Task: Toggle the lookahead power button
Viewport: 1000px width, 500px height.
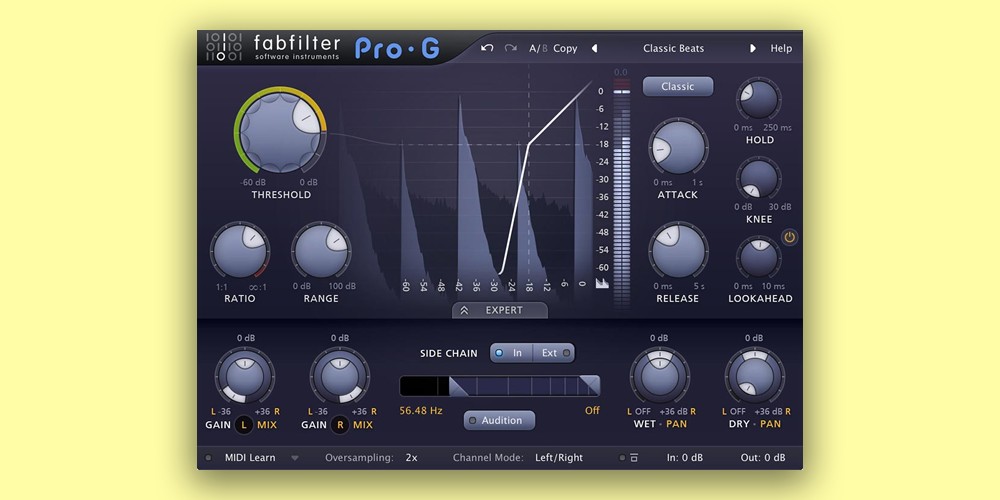Action: click(x=789, y=237)
